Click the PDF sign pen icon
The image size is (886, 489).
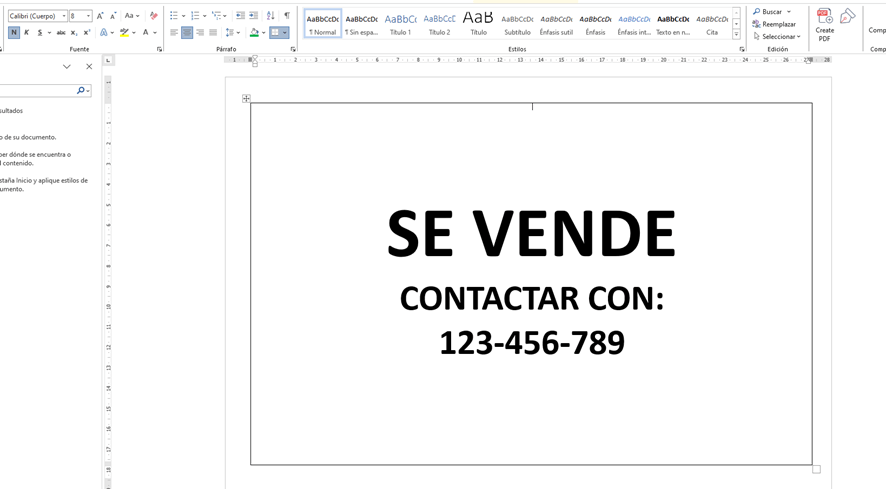tap(847, 16)
